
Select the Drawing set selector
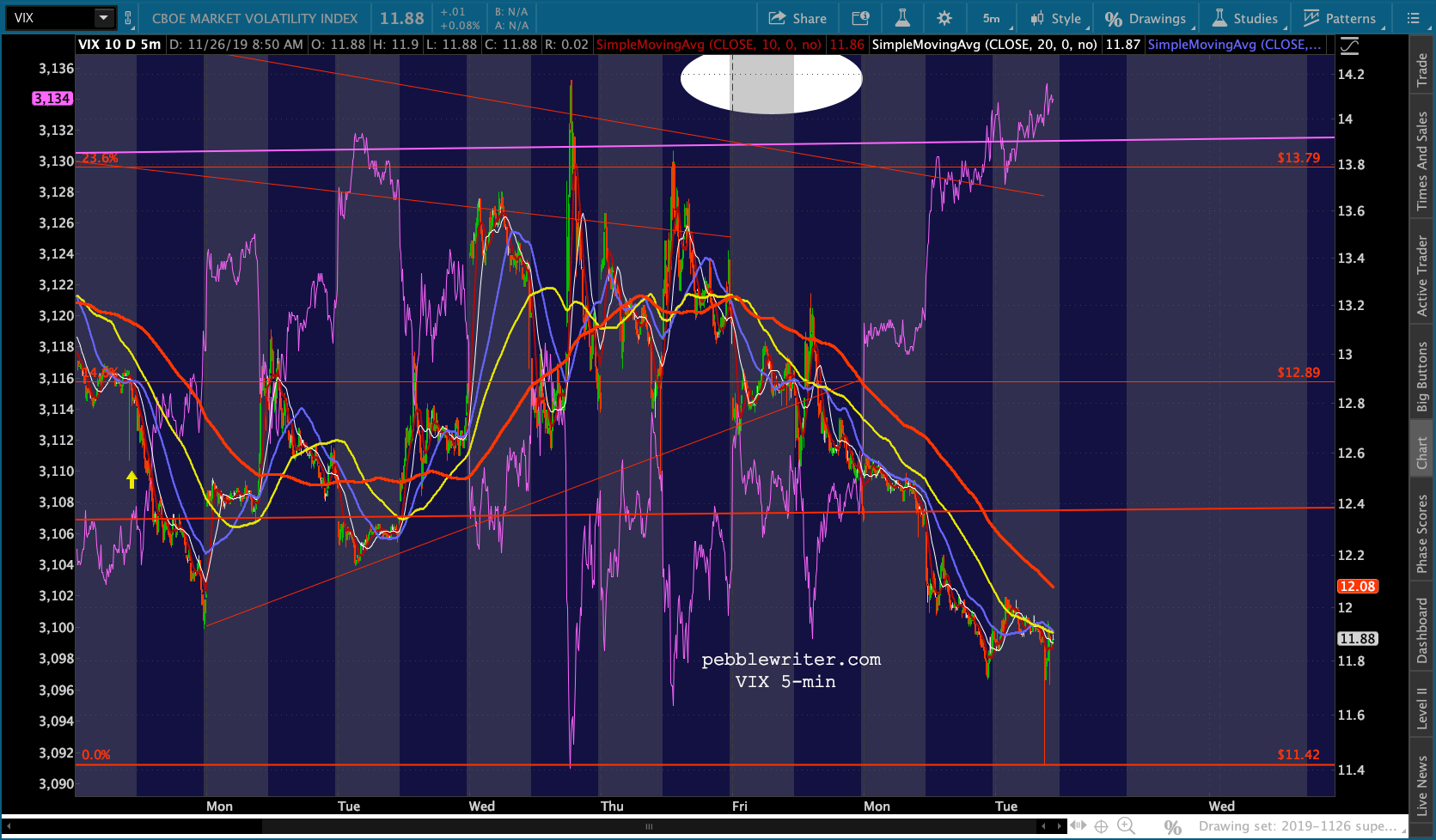[x=1298, y=826]
